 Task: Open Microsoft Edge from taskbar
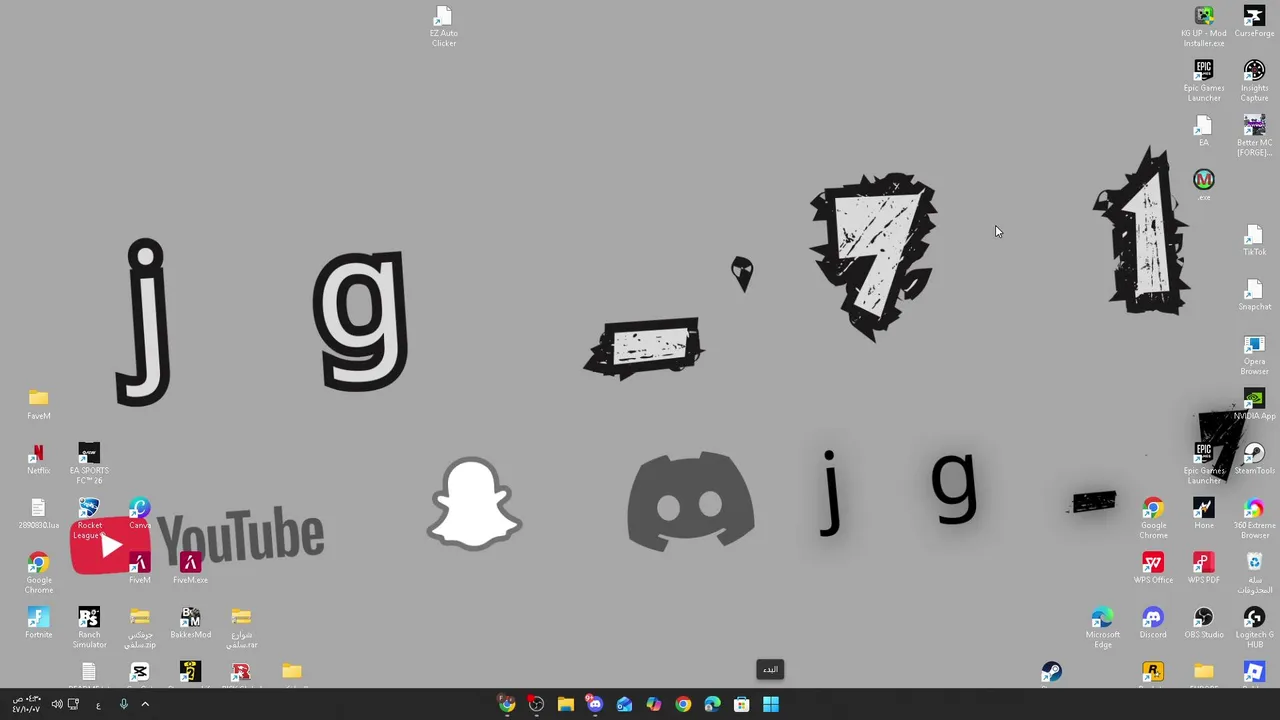tap(712, 705)
